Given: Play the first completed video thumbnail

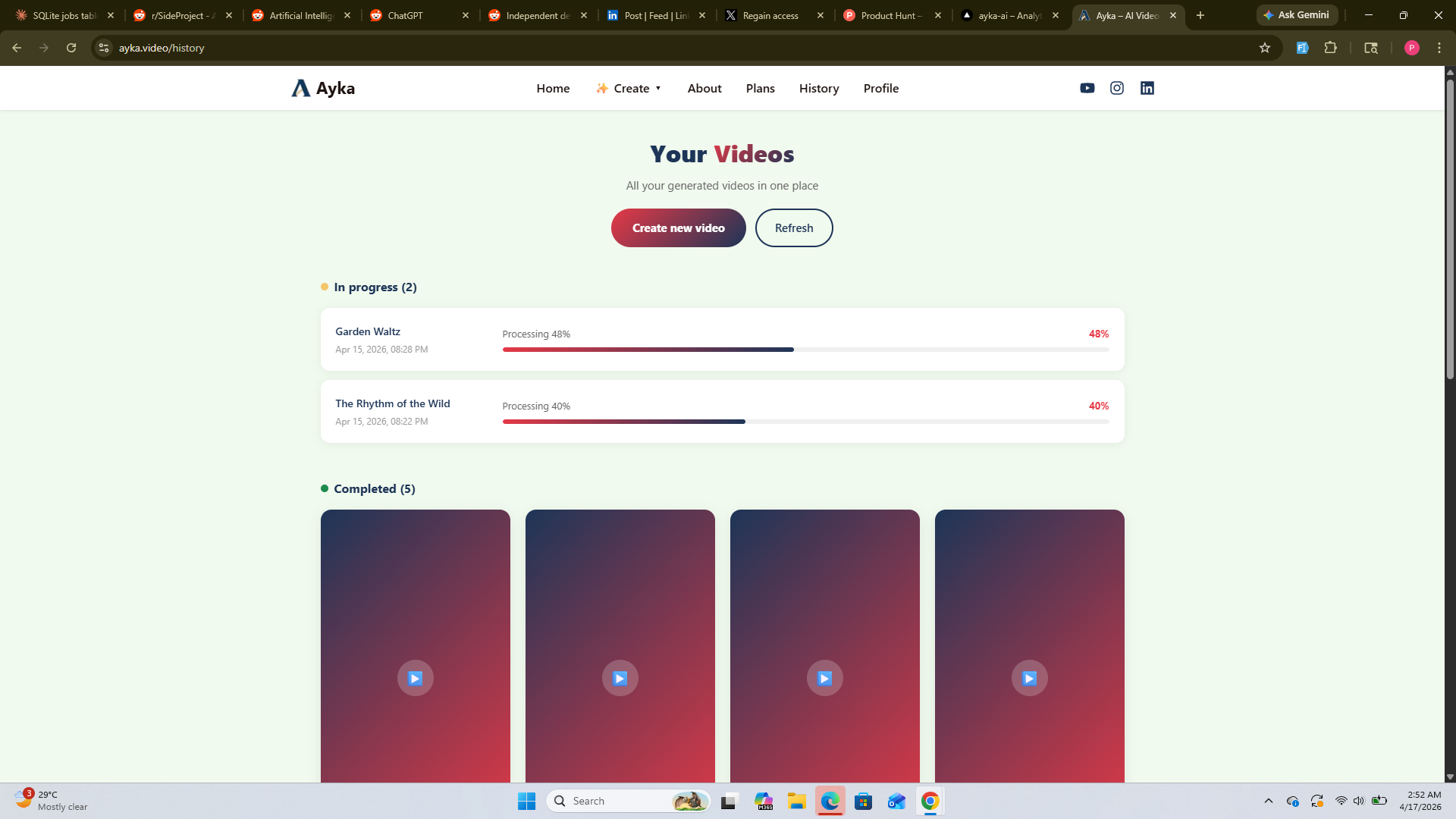Looking at the screenshot, I should click(415, 678).
